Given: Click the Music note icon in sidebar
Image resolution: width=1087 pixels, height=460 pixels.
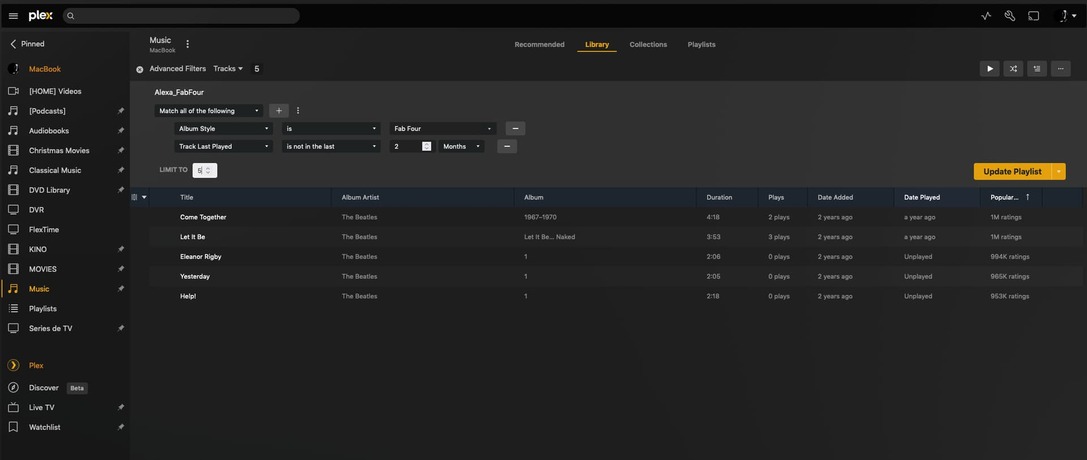Looking at the screenshot, I should [x=13, y=289].
